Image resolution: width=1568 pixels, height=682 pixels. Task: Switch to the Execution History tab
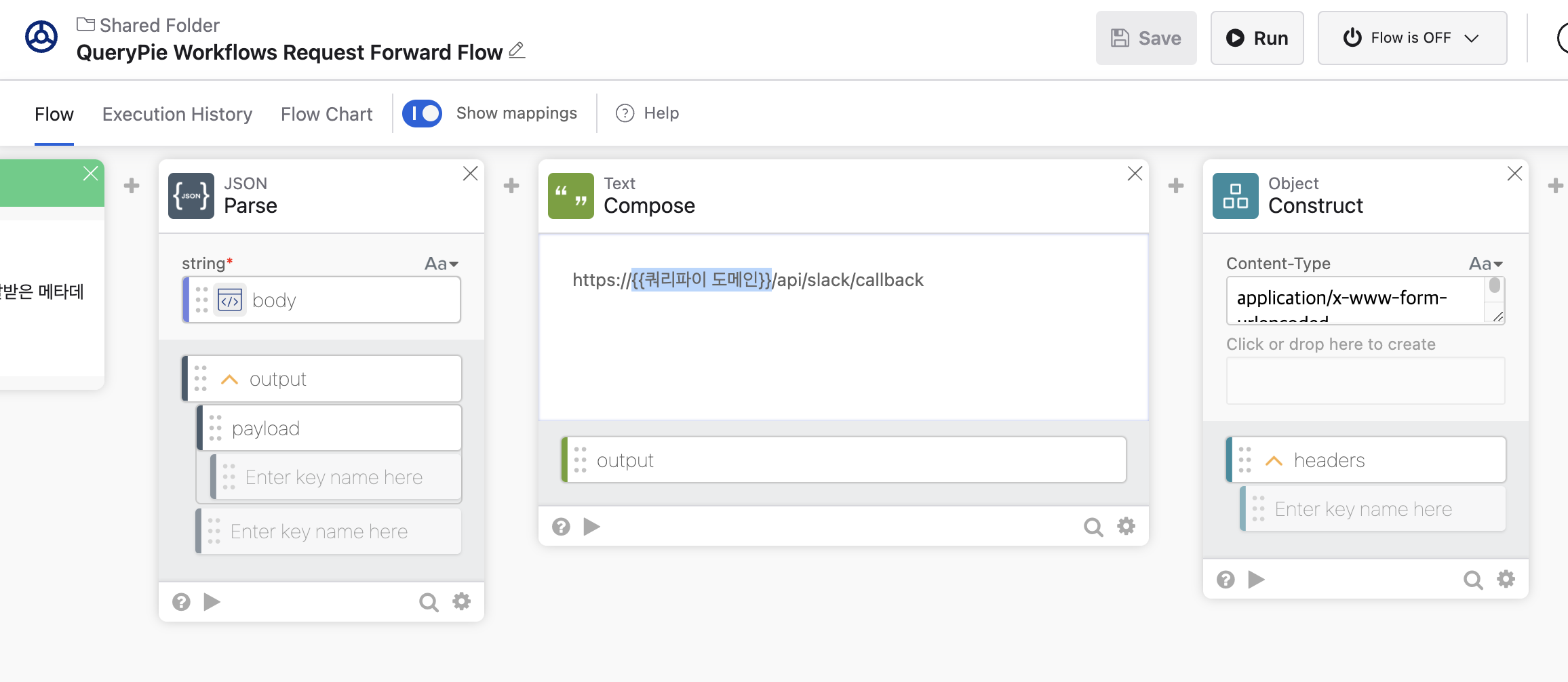[177, 114]
